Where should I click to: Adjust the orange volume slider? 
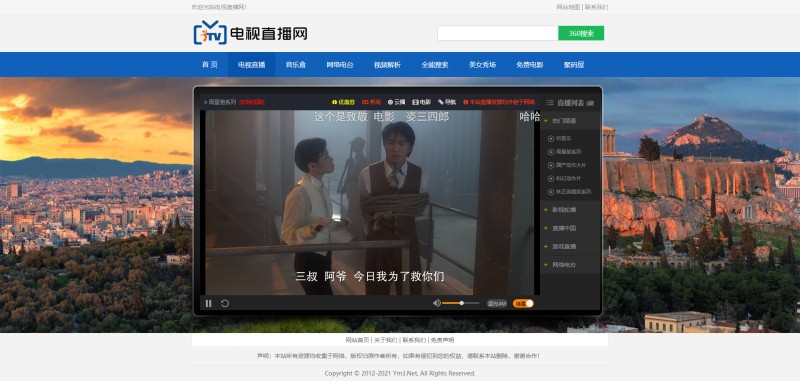tap(461, 303)
